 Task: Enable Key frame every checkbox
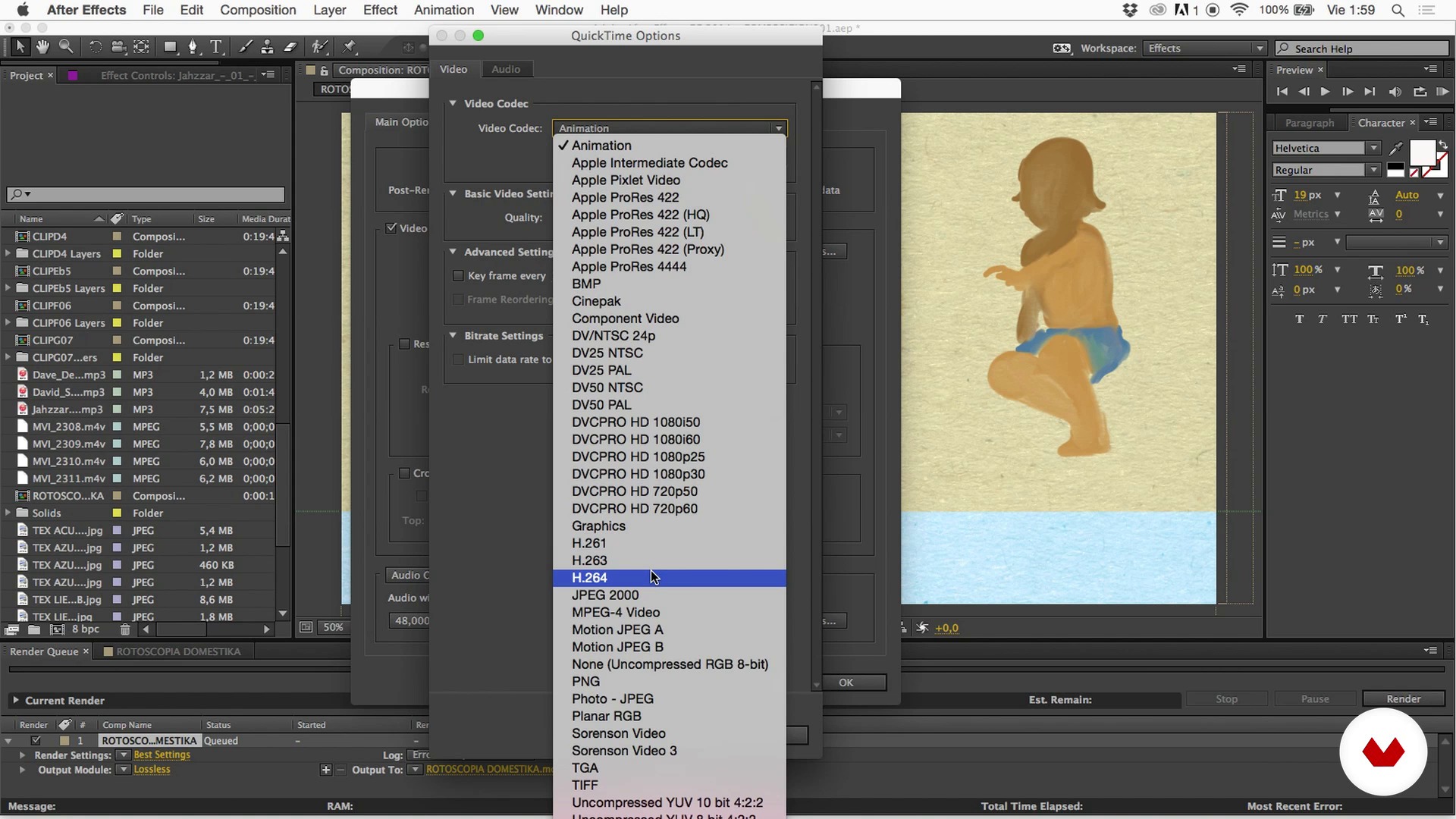click(x=458, y=276)
